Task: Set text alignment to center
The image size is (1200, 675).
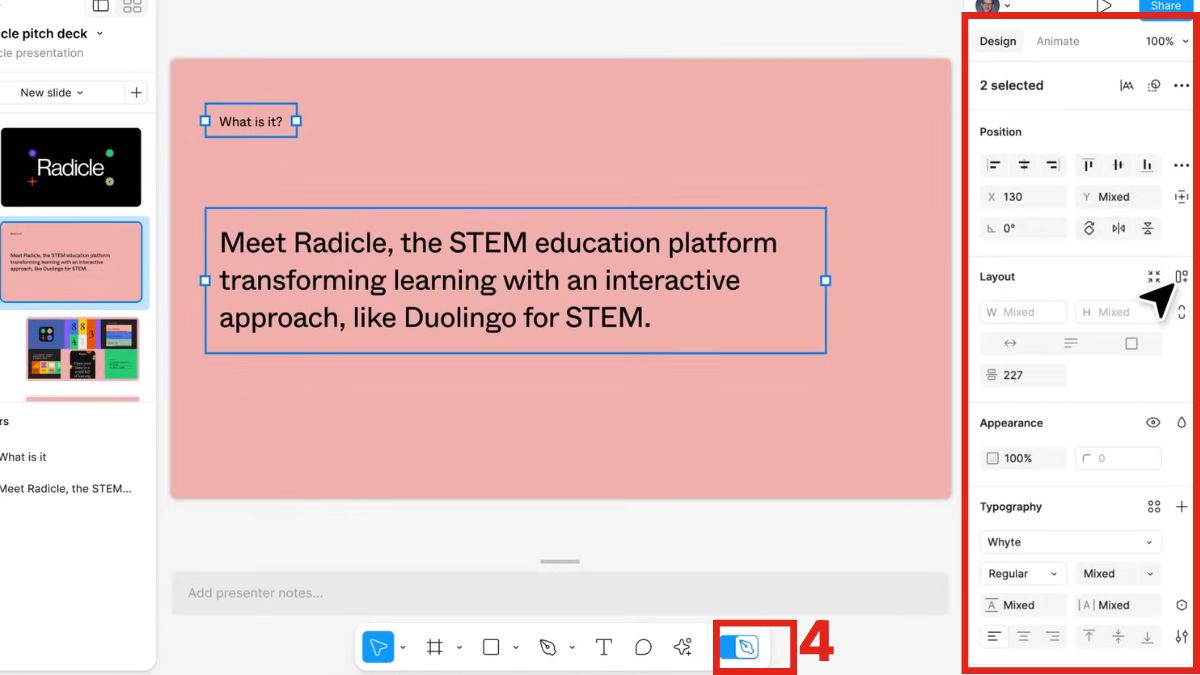Action: (x=1023, y=636)
